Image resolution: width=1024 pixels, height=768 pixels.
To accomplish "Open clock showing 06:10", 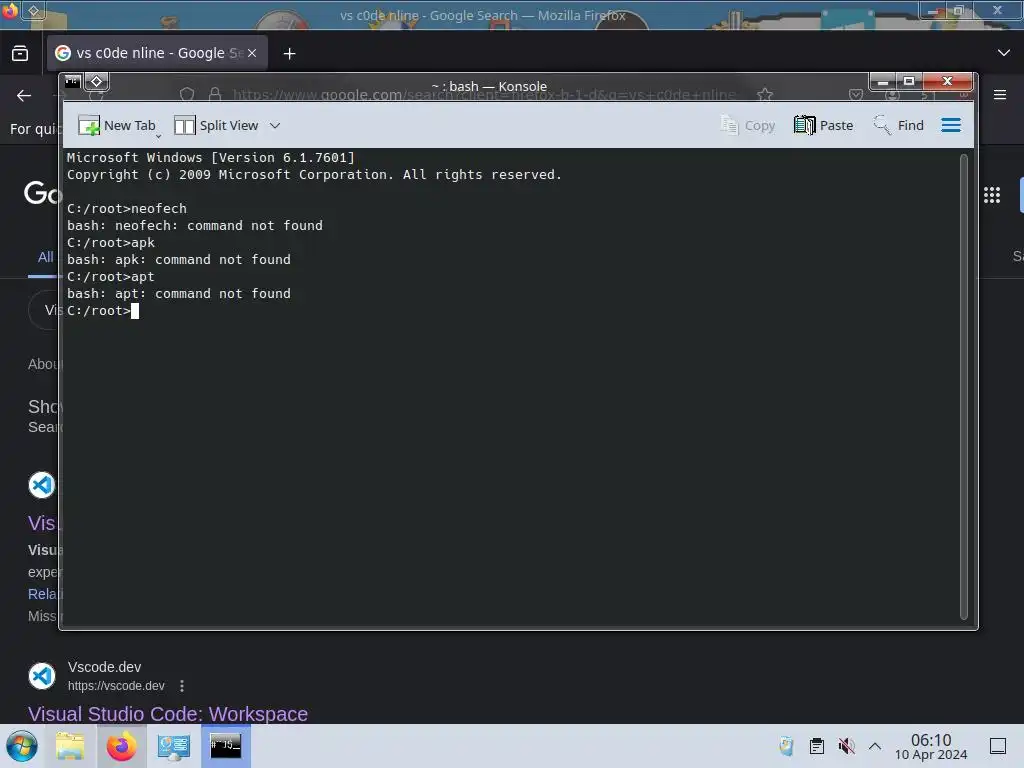I will (931, 746).
